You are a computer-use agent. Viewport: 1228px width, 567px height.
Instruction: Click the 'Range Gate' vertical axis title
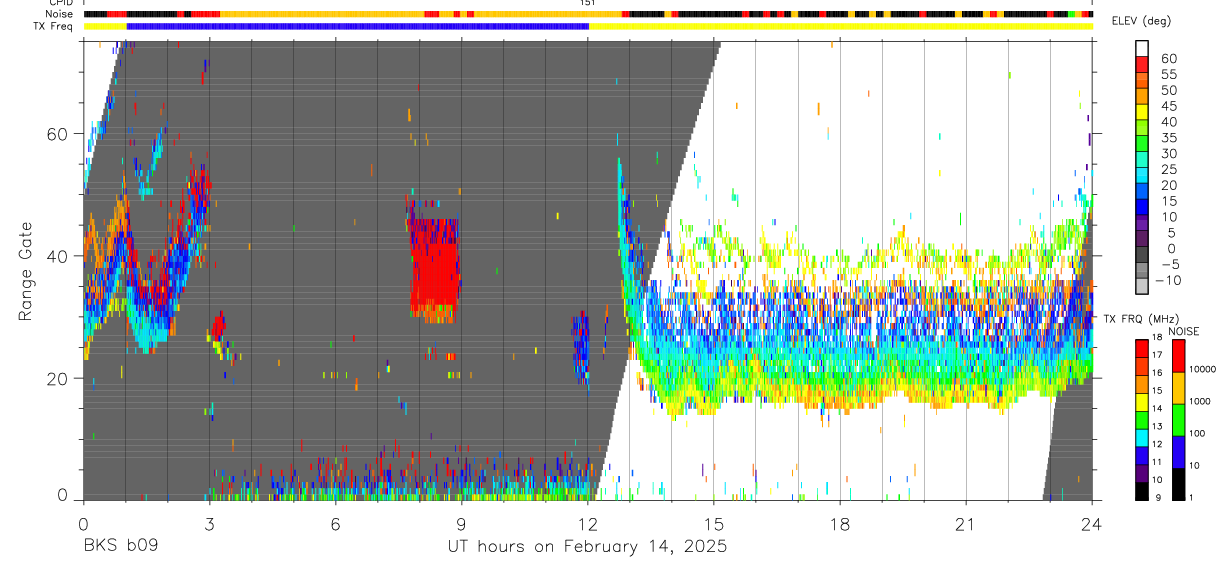point(26,272)
